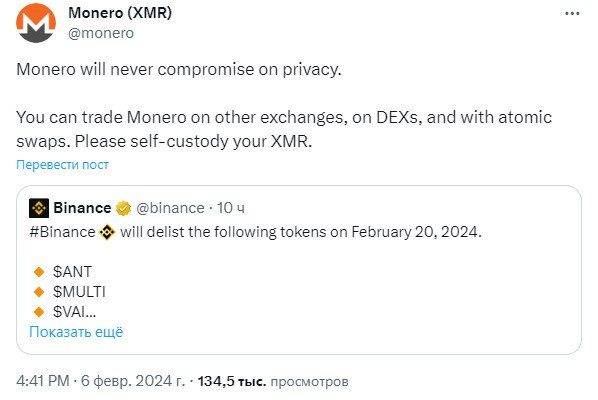The image size is (598, 400).
Task: Click the 10 ч timestamp on quoted post
Action: [231, 208]
